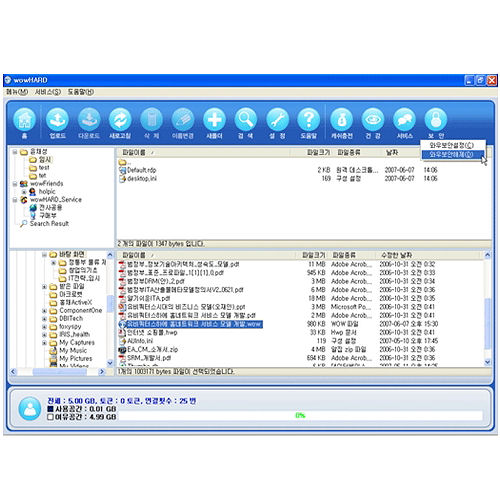The width and height of the screenshot is (500, 500).
Task: Select Search Result in the server tree
Action: [x=49, y=224]
